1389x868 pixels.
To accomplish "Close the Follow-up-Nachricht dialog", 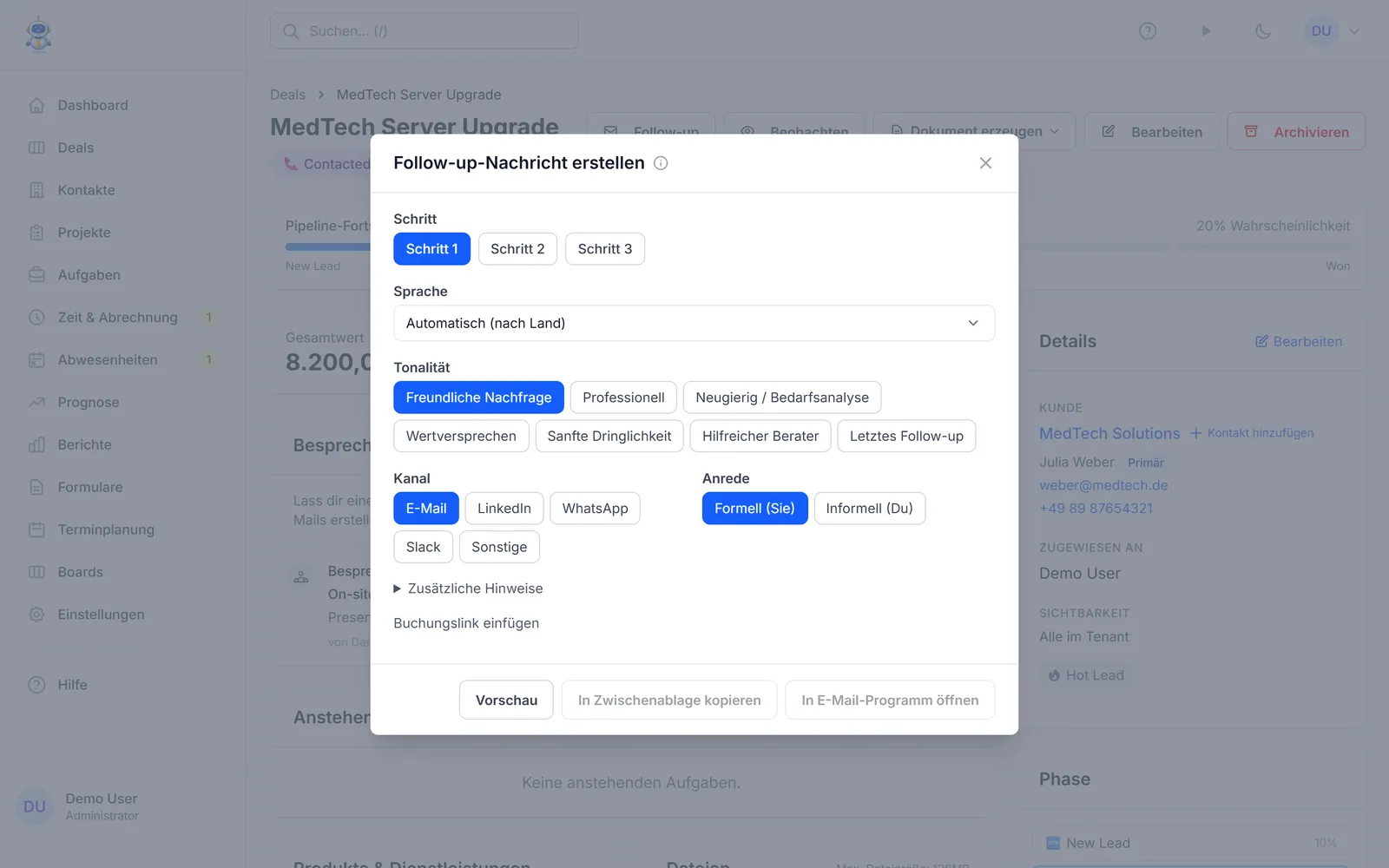I will pyautogui.click(x=985, y=163).
